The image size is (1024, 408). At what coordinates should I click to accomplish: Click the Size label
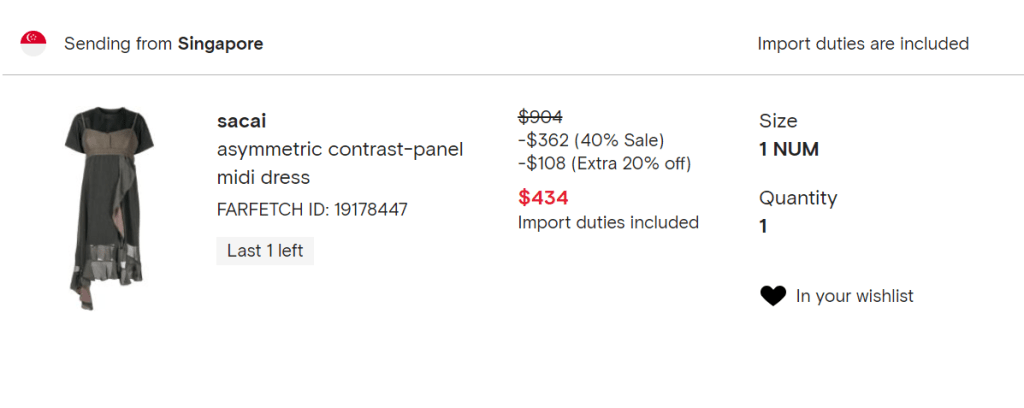tap(778, 121)
